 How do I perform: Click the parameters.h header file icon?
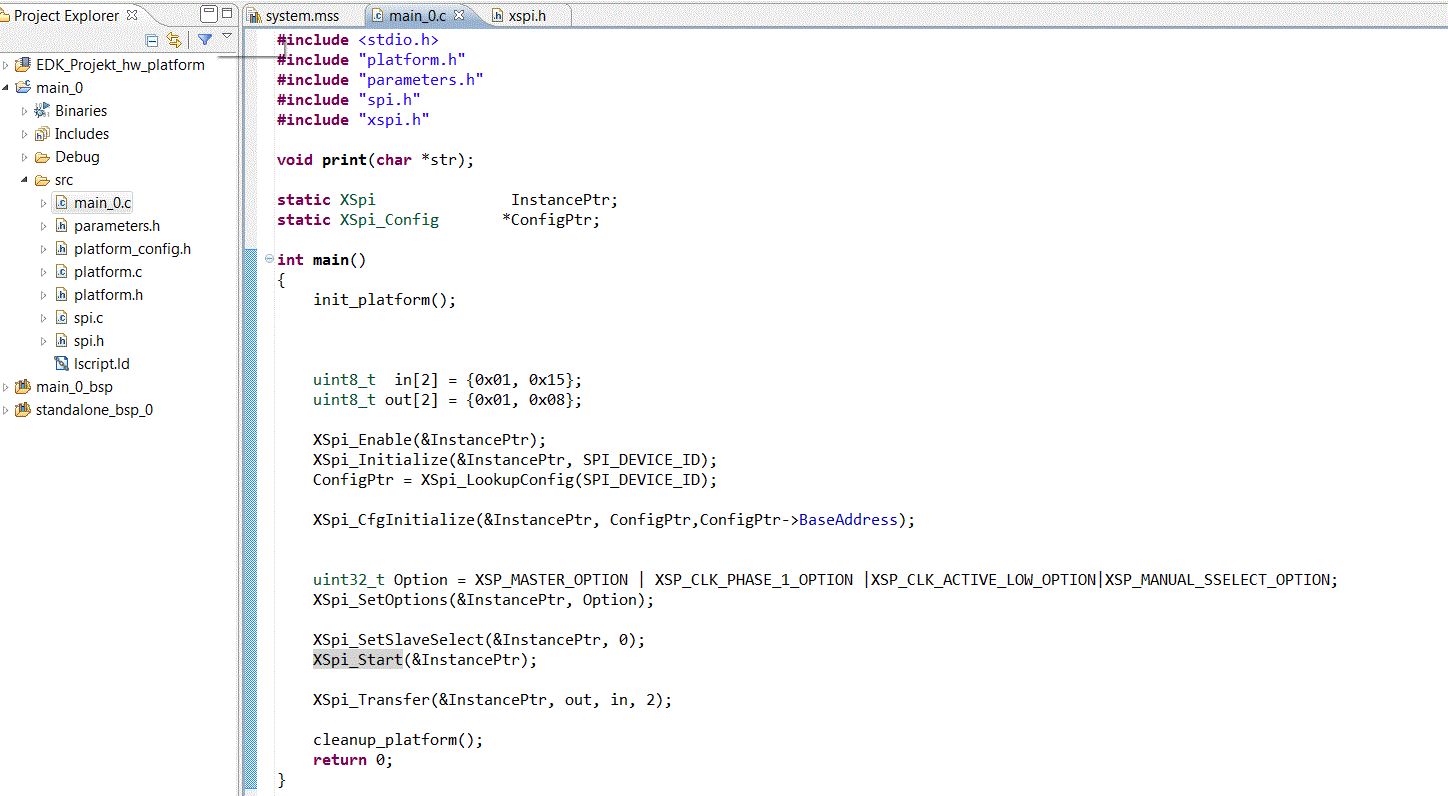[x=61, y=226]
